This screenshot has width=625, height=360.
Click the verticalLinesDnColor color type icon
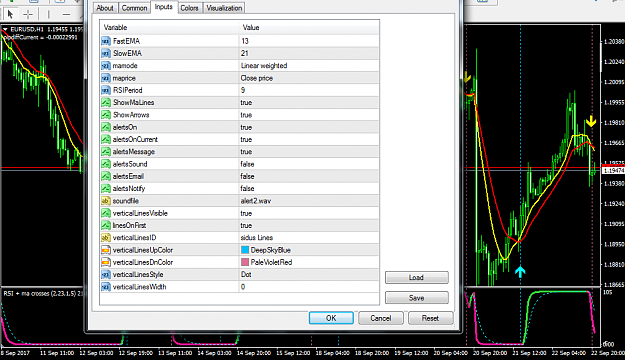coord(106,262)
